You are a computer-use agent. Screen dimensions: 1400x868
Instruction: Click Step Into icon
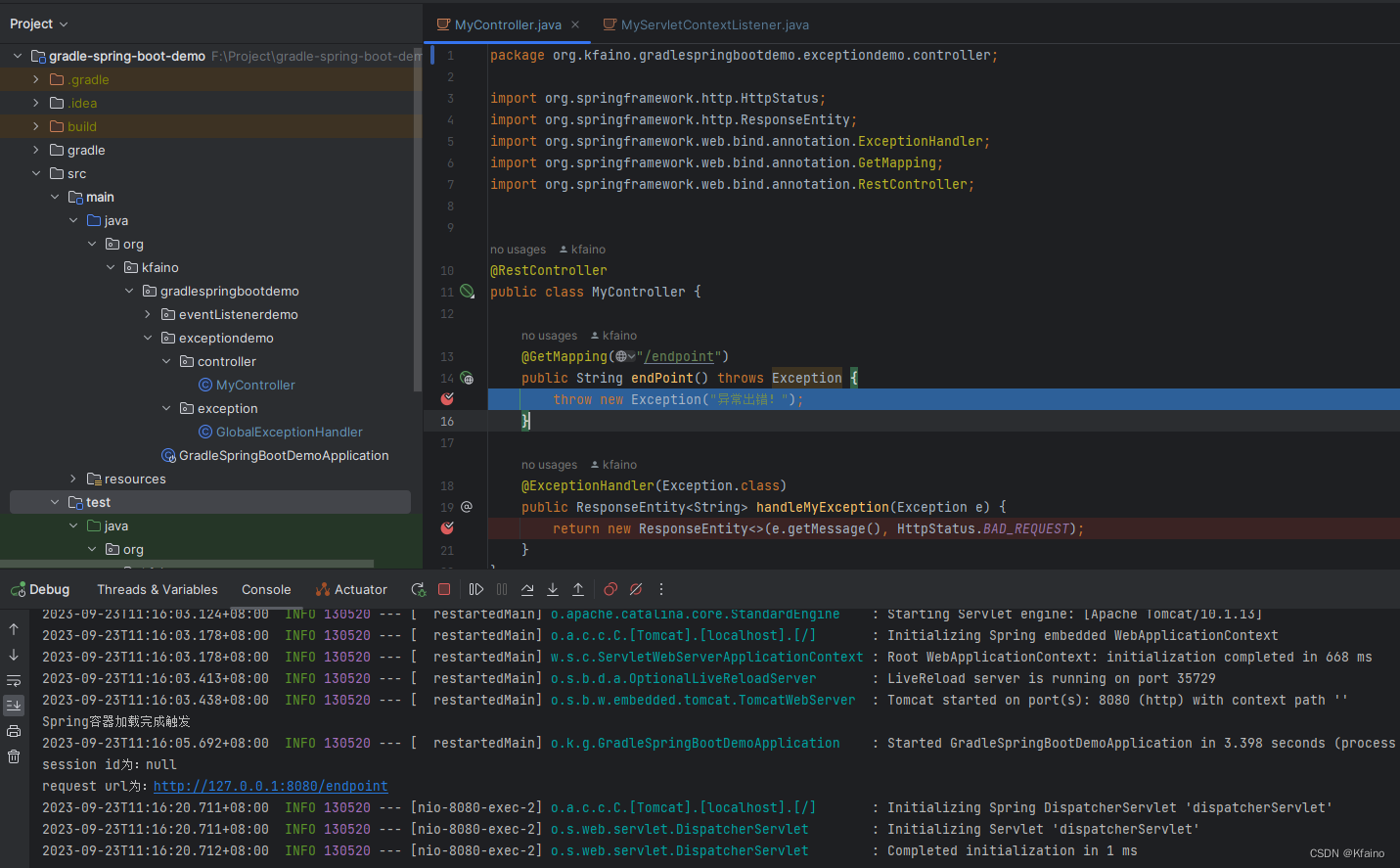pyautogui.click(x=553, y=589)
